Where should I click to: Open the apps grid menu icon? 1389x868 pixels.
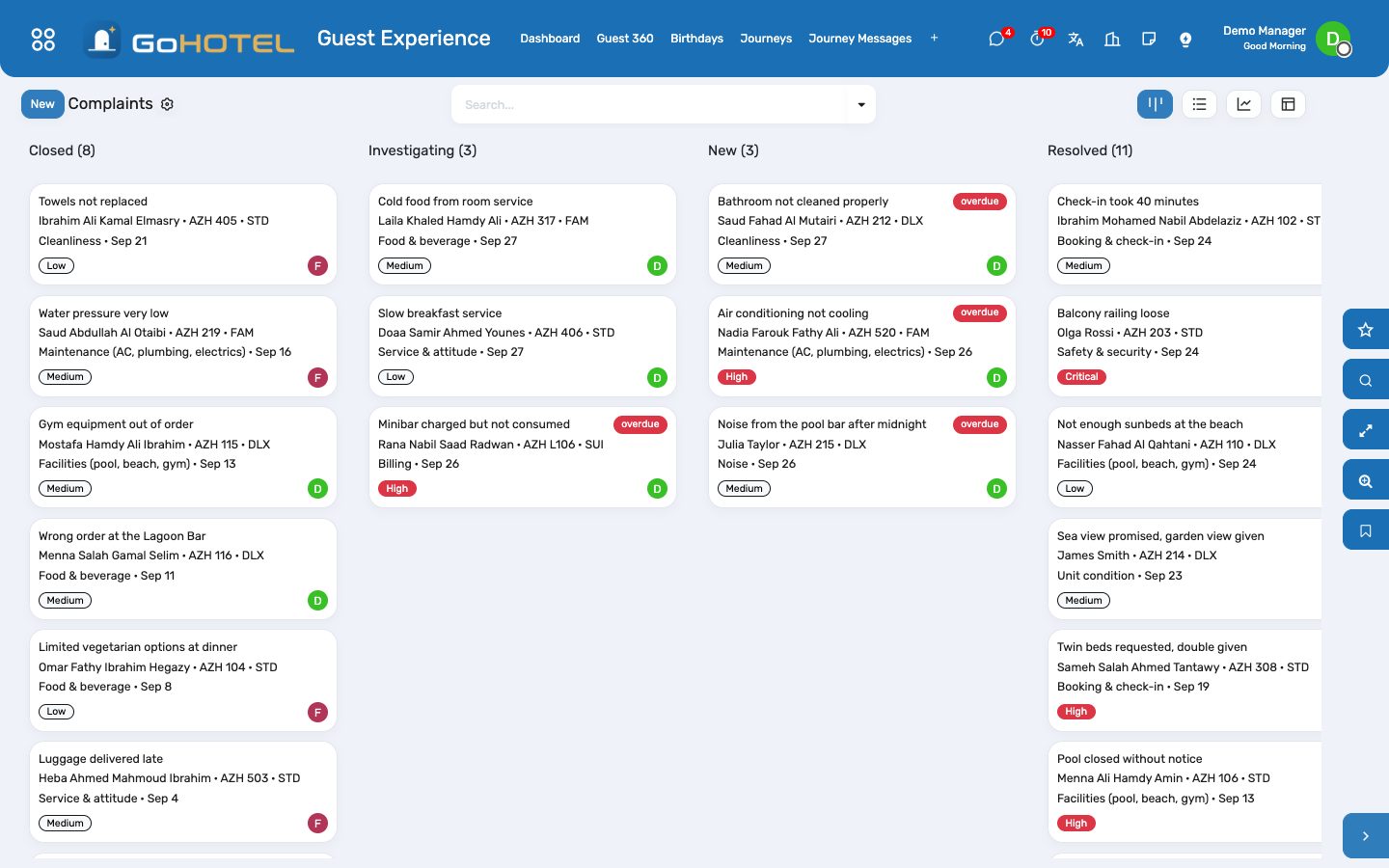[x=43, y=39]
